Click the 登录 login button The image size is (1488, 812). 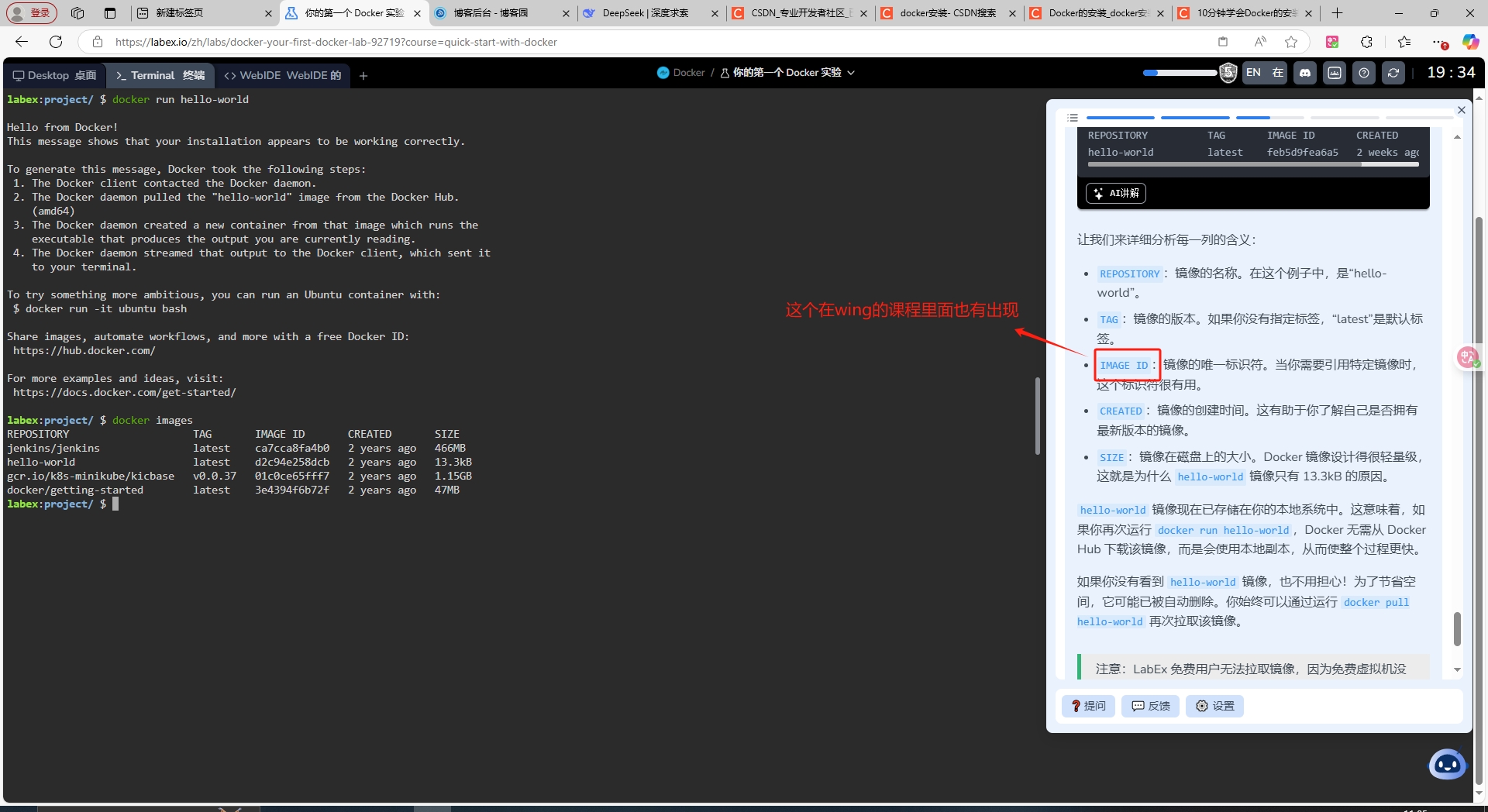(x=32, y=13)
